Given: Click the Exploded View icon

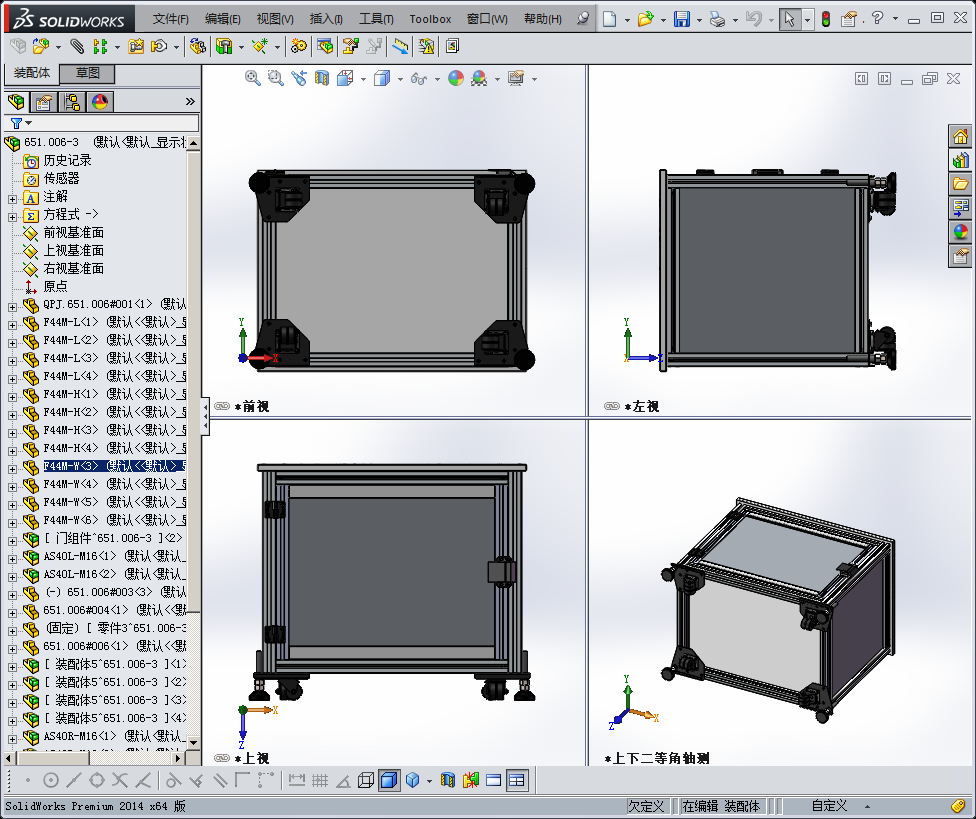Looking at the screenshot, I should (x=351, y=46).
